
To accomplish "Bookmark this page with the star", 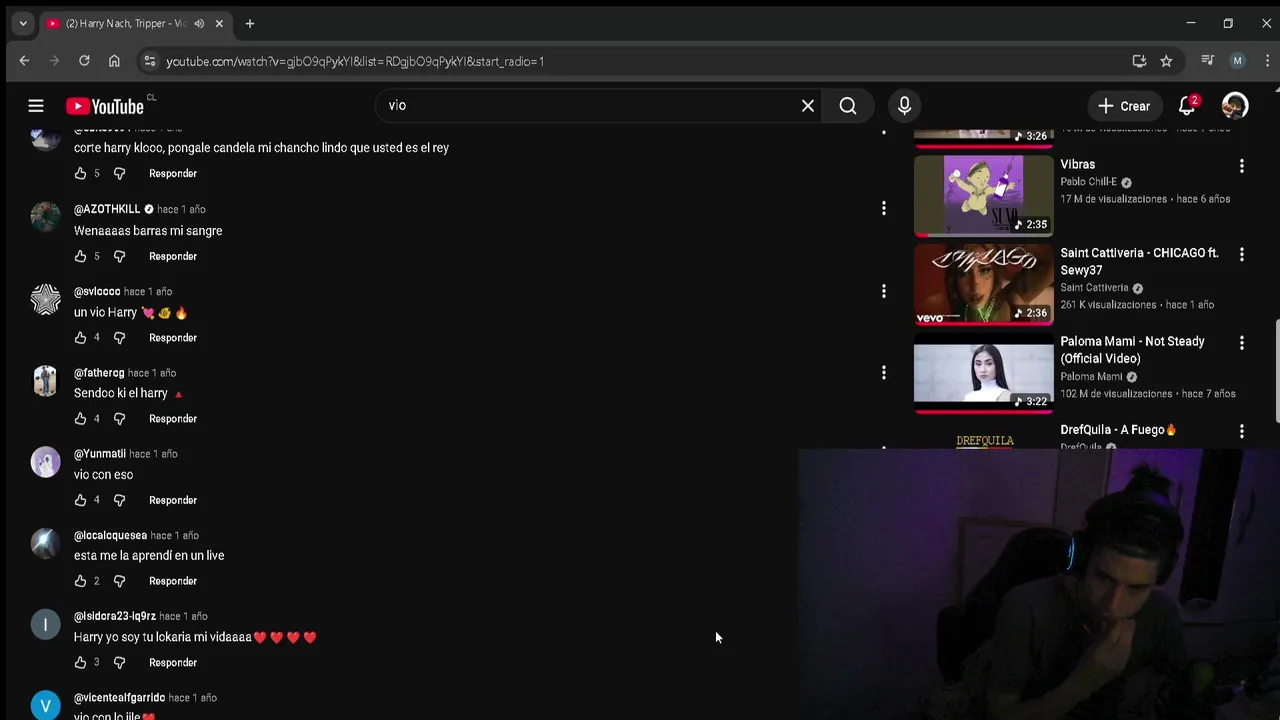I will [x=1166, y=61].
